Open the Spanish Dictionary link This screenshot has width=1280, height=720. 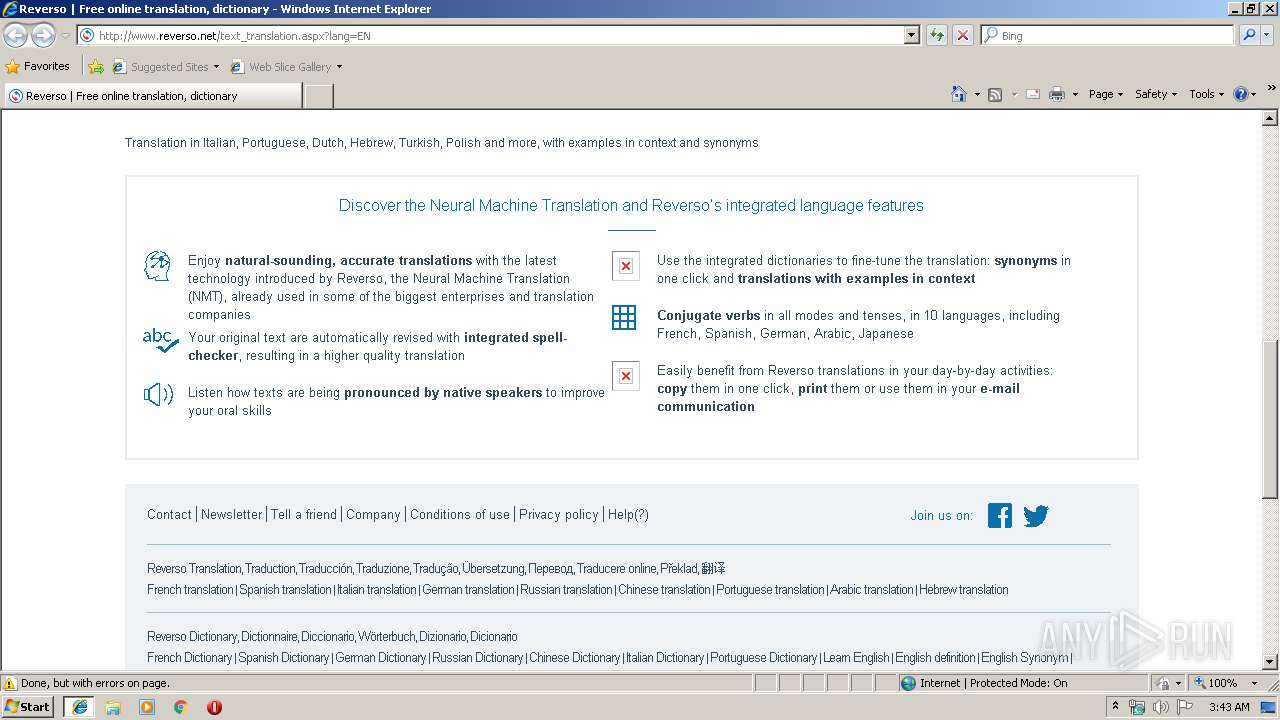click(283, 657)
